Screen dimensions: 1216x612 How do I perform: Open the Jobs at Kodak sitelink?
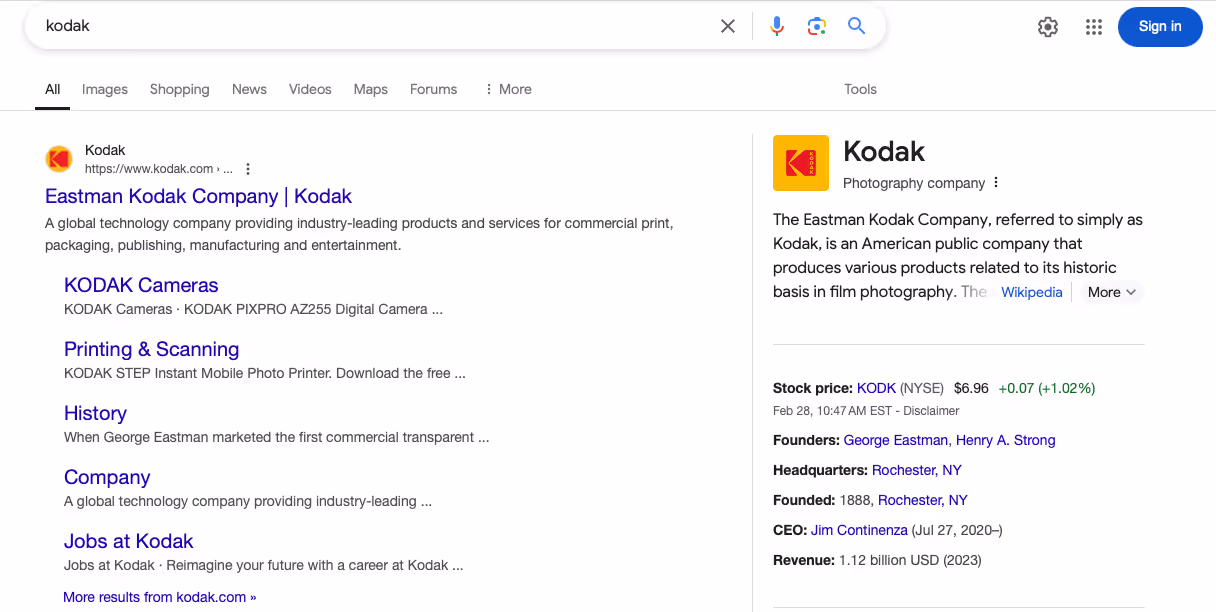128,541
